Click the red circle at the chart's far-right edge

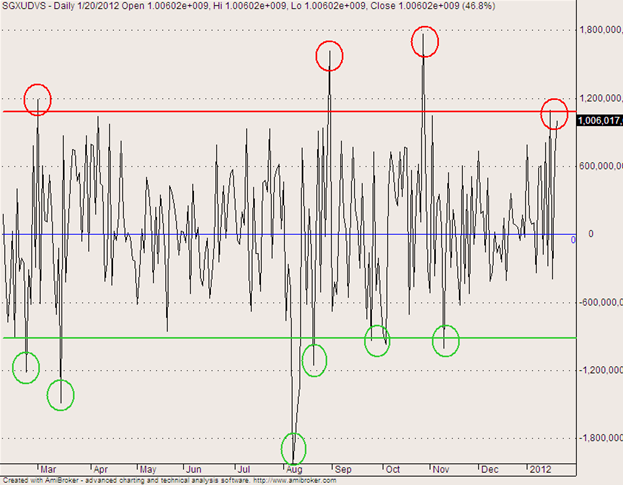[554, 114]
